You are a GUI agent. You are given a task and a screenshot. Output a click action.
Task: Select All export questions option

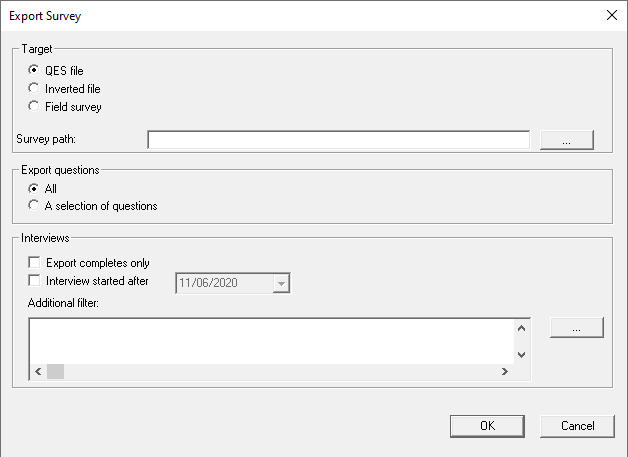coord(34,188)
